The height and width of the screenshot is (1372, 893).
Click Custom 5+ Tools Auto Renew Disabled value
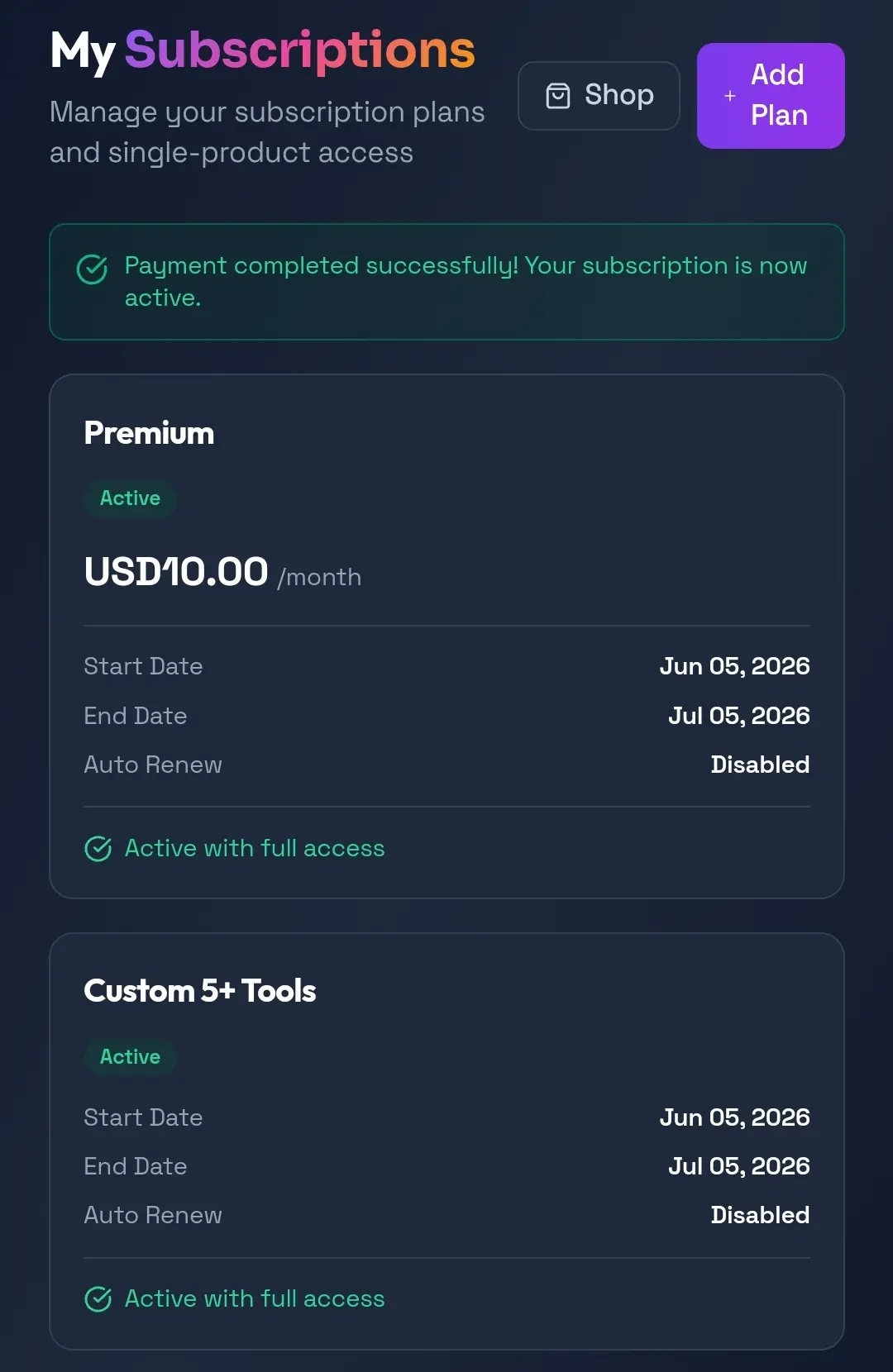pos(760,1215)
